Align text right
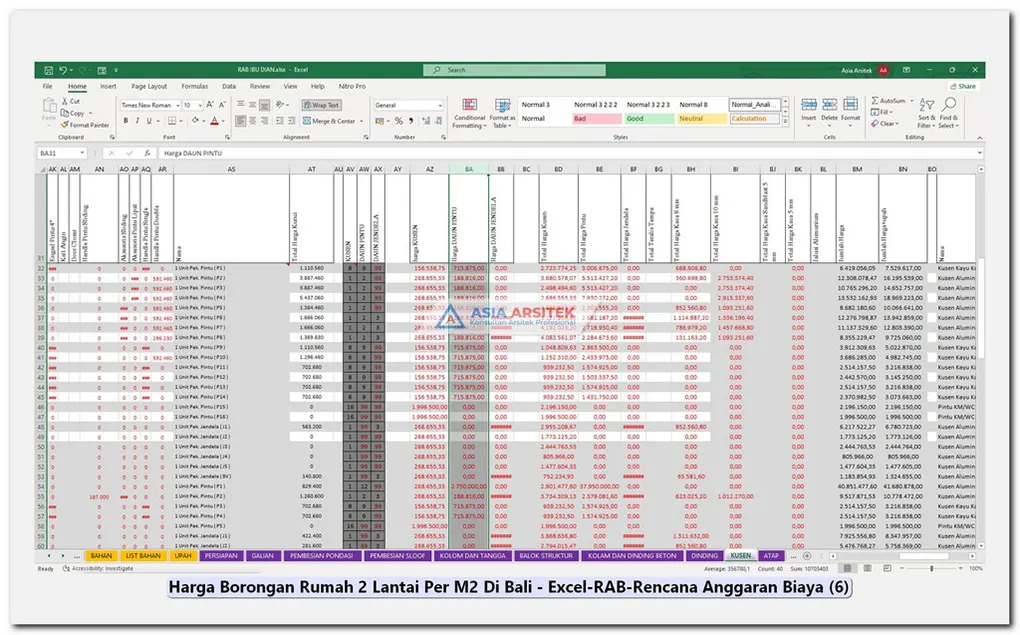The height and width of the screenshot is (635, 1020). coord(264,121)
